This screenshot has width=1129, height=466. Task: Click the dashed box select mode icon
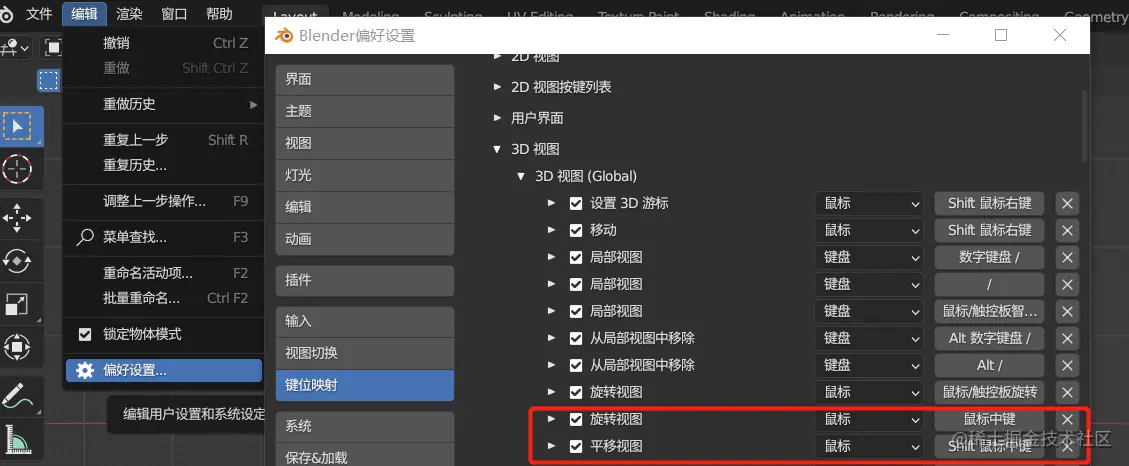tap(48, 81)
